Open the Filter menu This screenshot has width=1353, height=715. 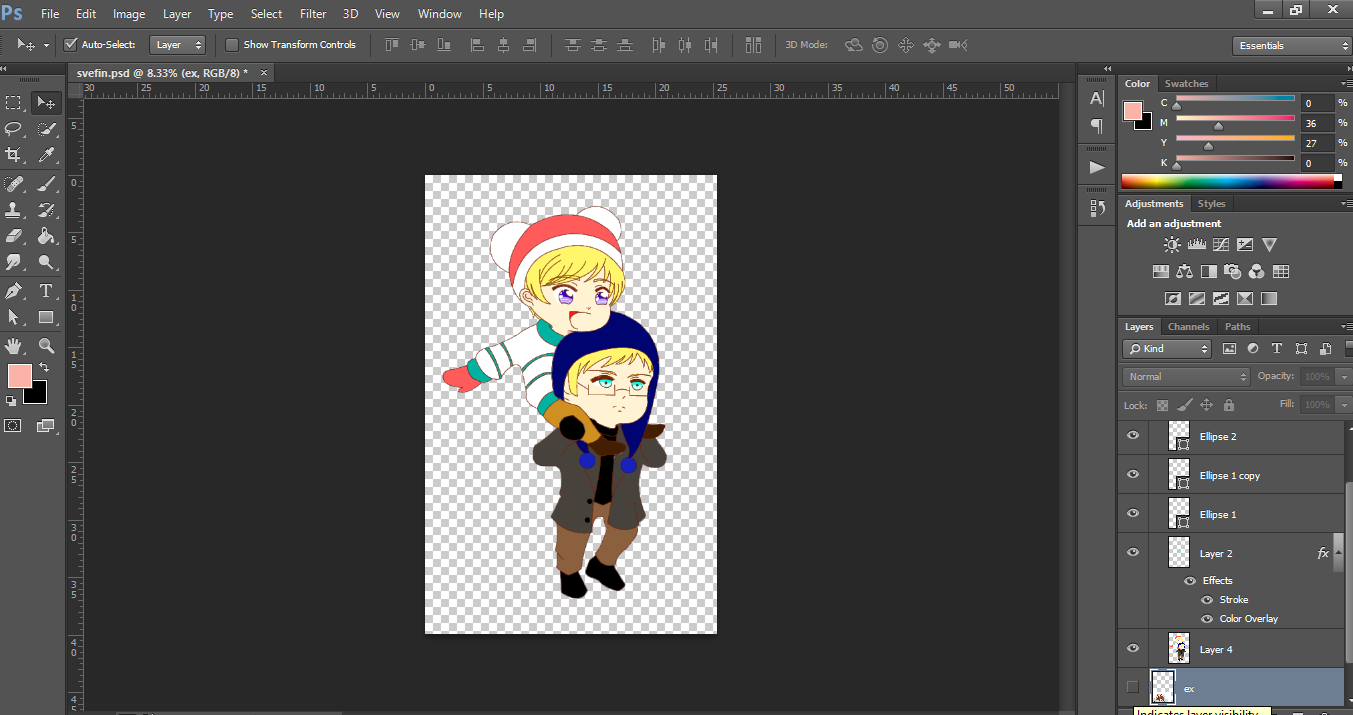[313, 14]
